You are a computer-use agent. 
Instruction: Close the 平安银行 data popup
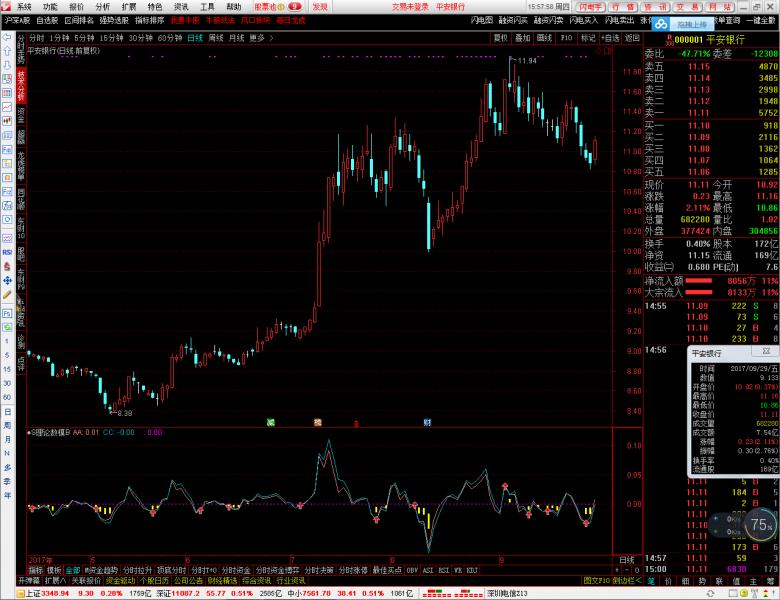pos(767,352)
